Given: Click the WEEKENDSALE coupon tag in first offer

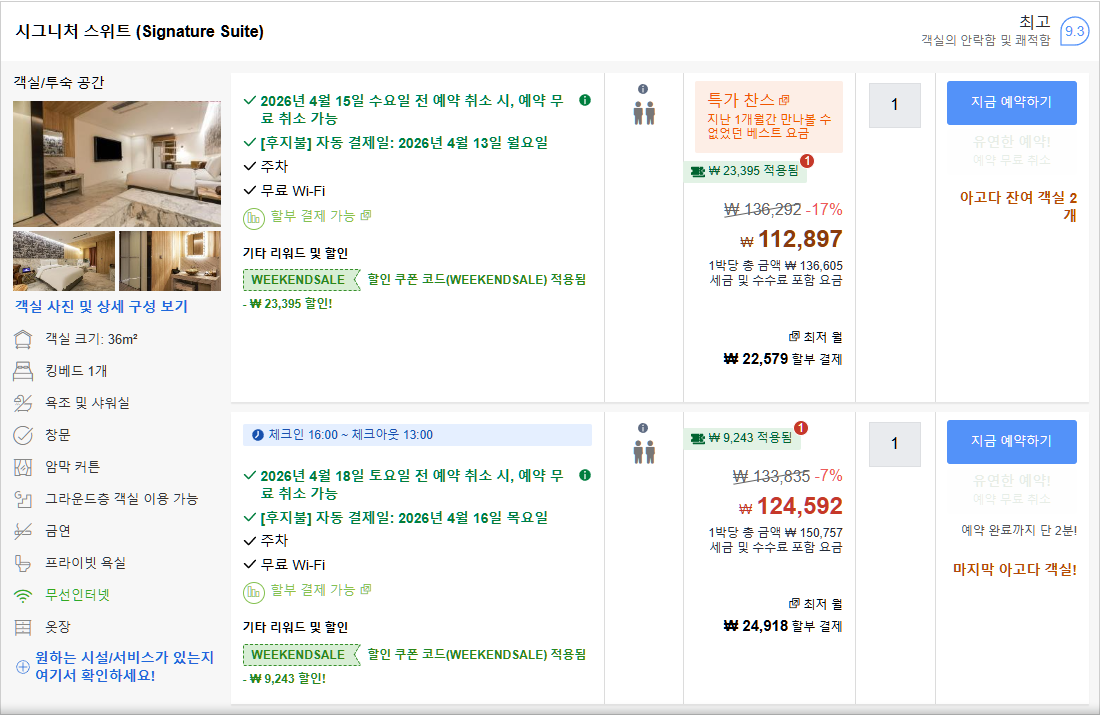Looking at the screenshot, I should 301,280.
